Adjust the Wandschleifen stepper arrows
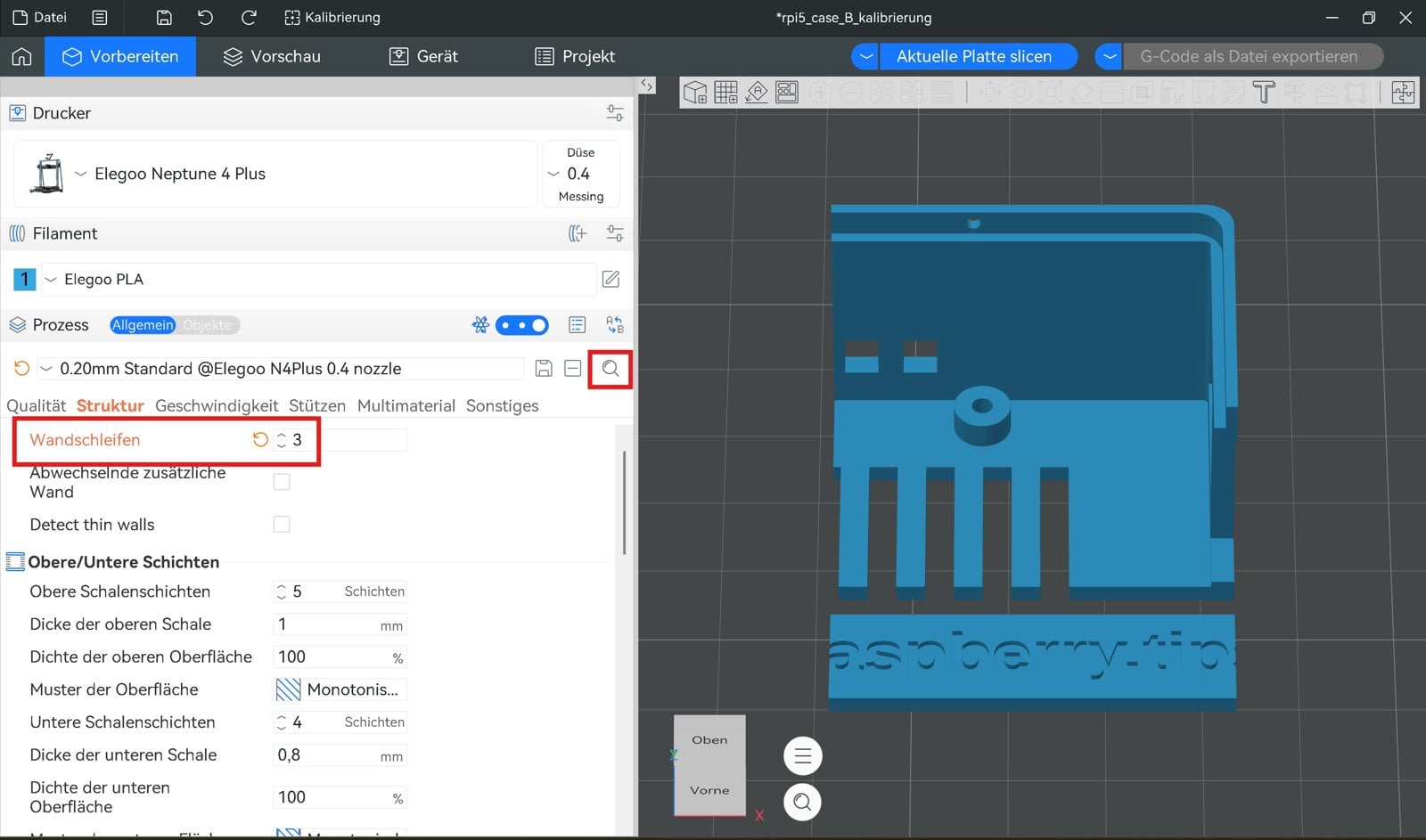The image size is (1426, 840). coord(282,439)
